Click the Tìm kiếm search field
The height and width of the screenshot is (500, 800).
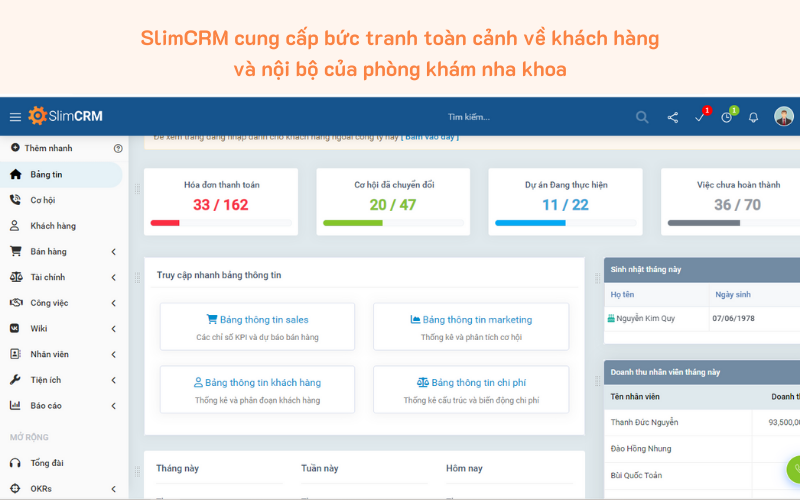469,117
